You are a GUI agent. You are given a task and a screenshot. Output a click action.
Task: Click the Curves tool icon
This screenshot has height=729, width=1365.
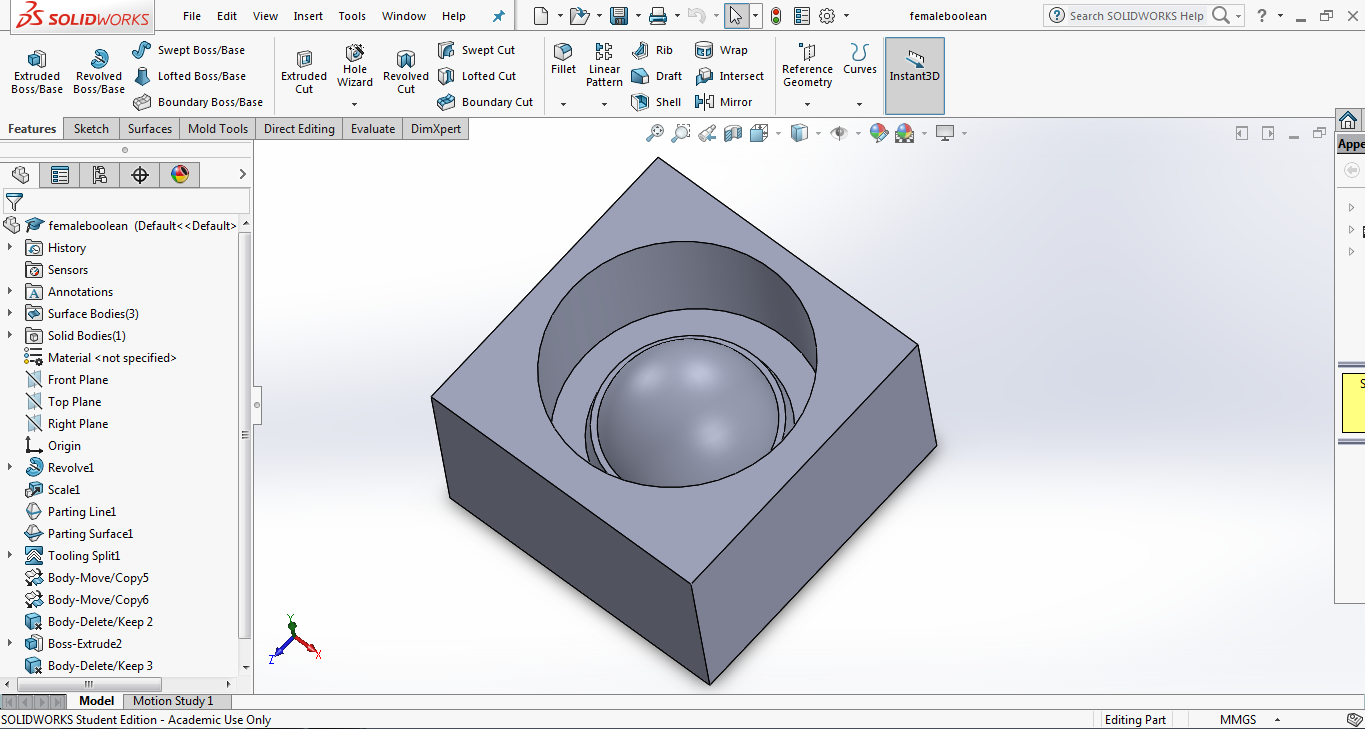point(860,52)
